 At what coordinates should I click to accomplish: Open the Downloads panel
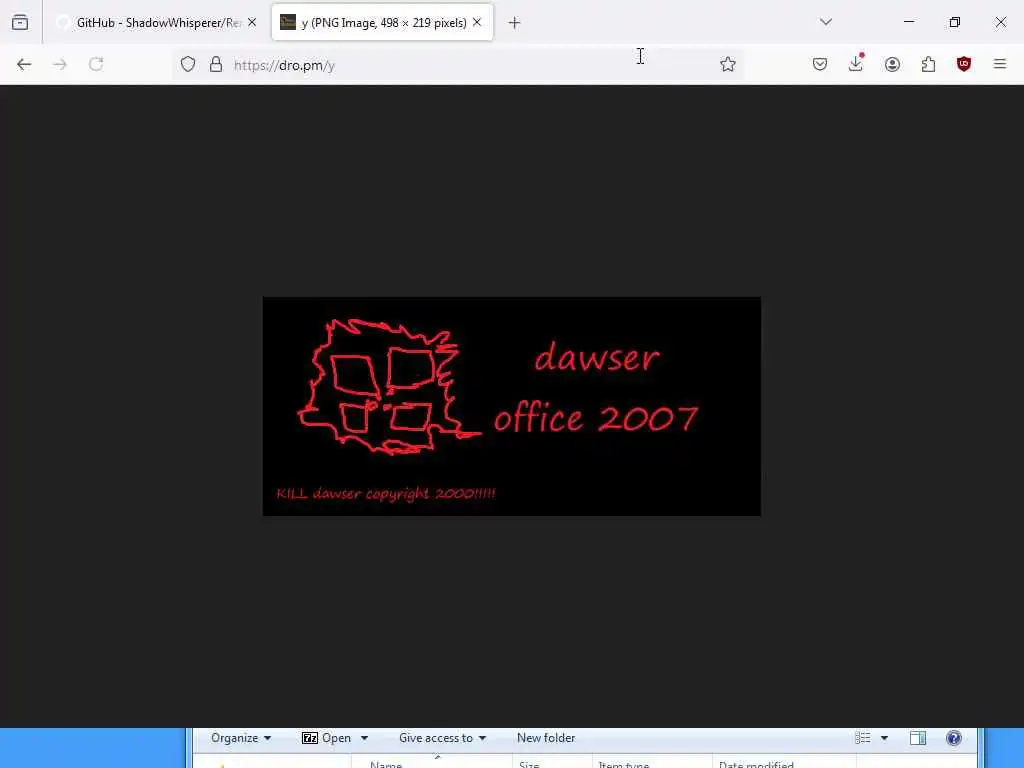click(x=856, y=63)
